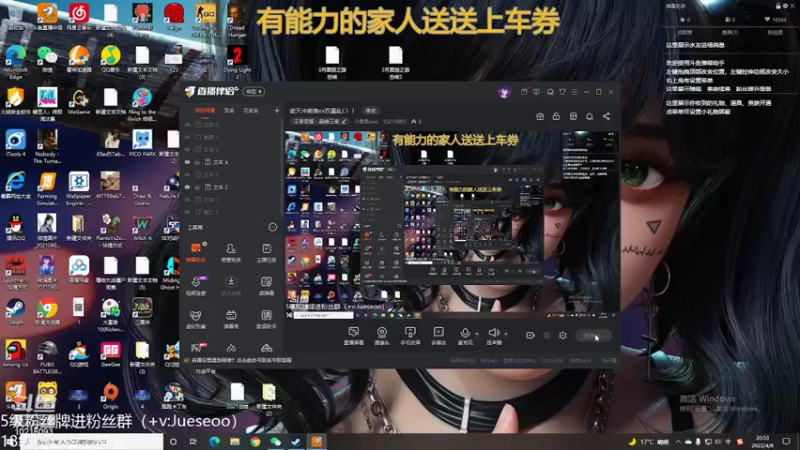Toggle visibility eye for 文本 1 layer
This screenshot has height=450, width=800.
pos(187,199)
